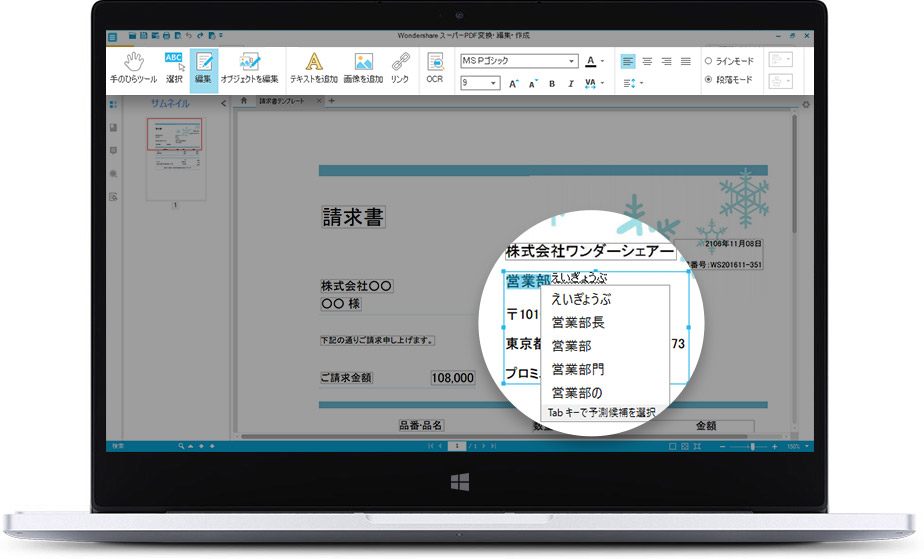Image resolution: width=924 pixels, height=559 pixels.
Task: Click the 請求書 heading text box
Action: [353, 217]
